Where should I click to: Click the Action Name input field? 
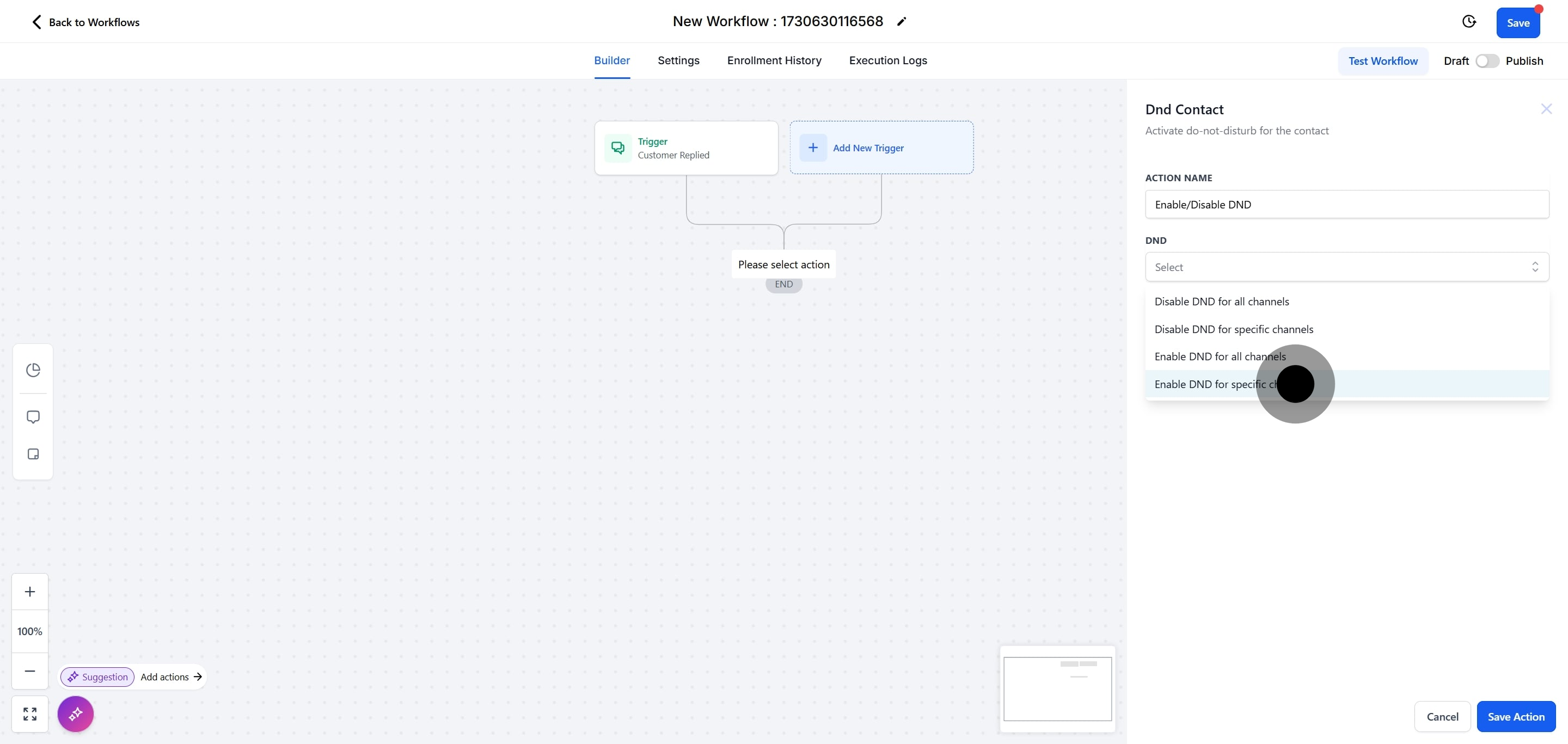[1346, 205]
